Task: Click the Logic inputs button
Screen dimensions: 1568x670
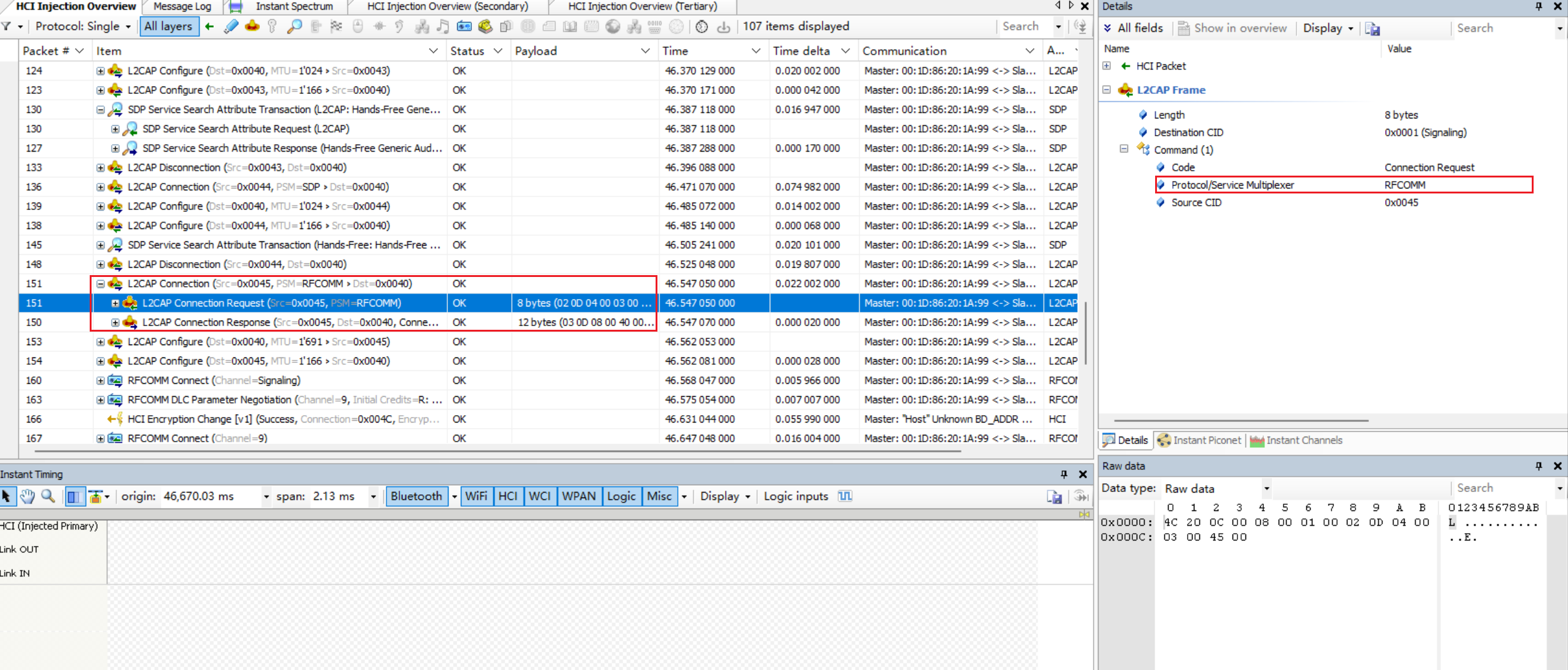Action: point(796,496)
